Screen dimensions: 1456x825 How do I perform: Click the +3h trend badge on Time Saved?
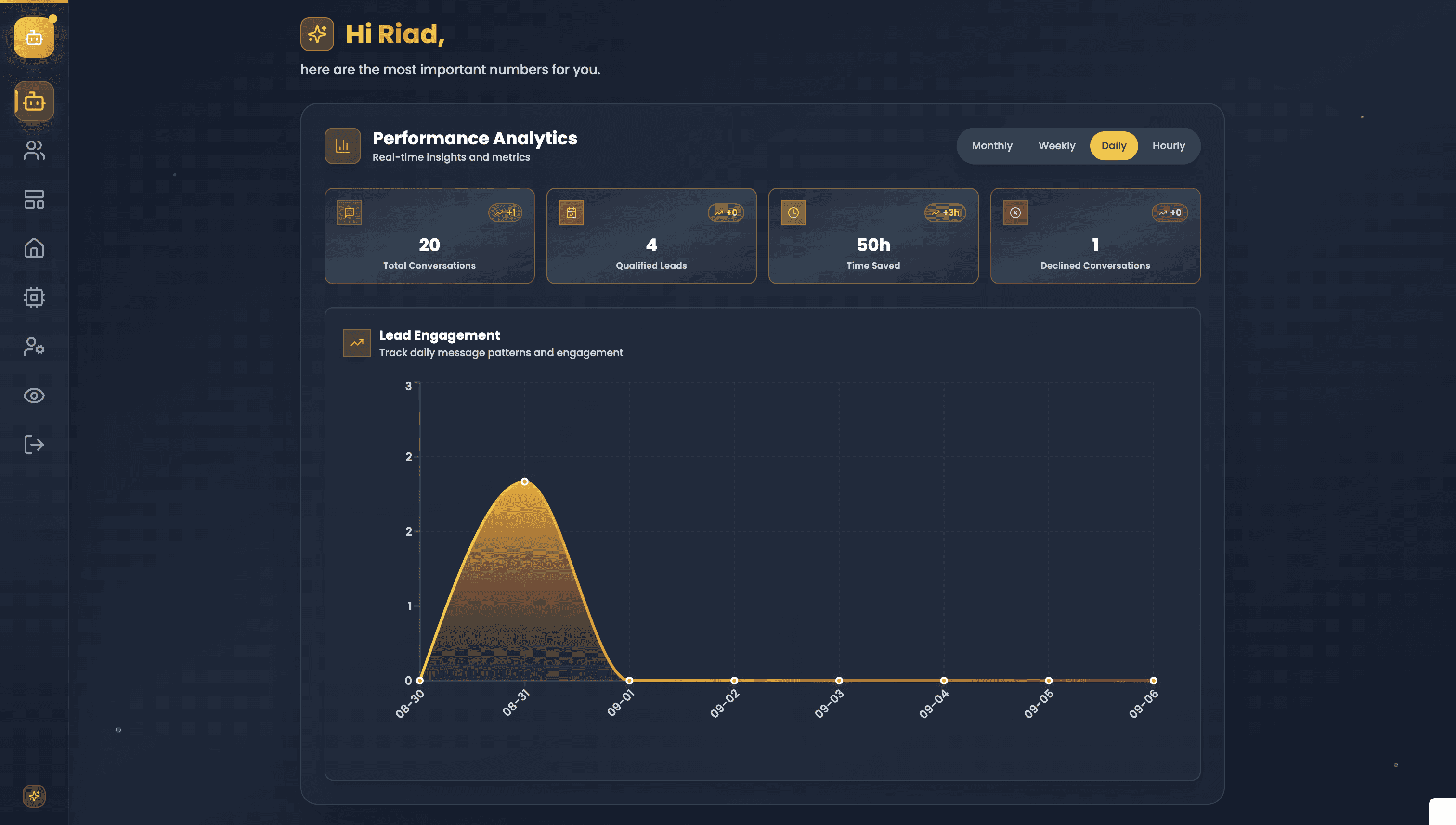click(945, 212)
